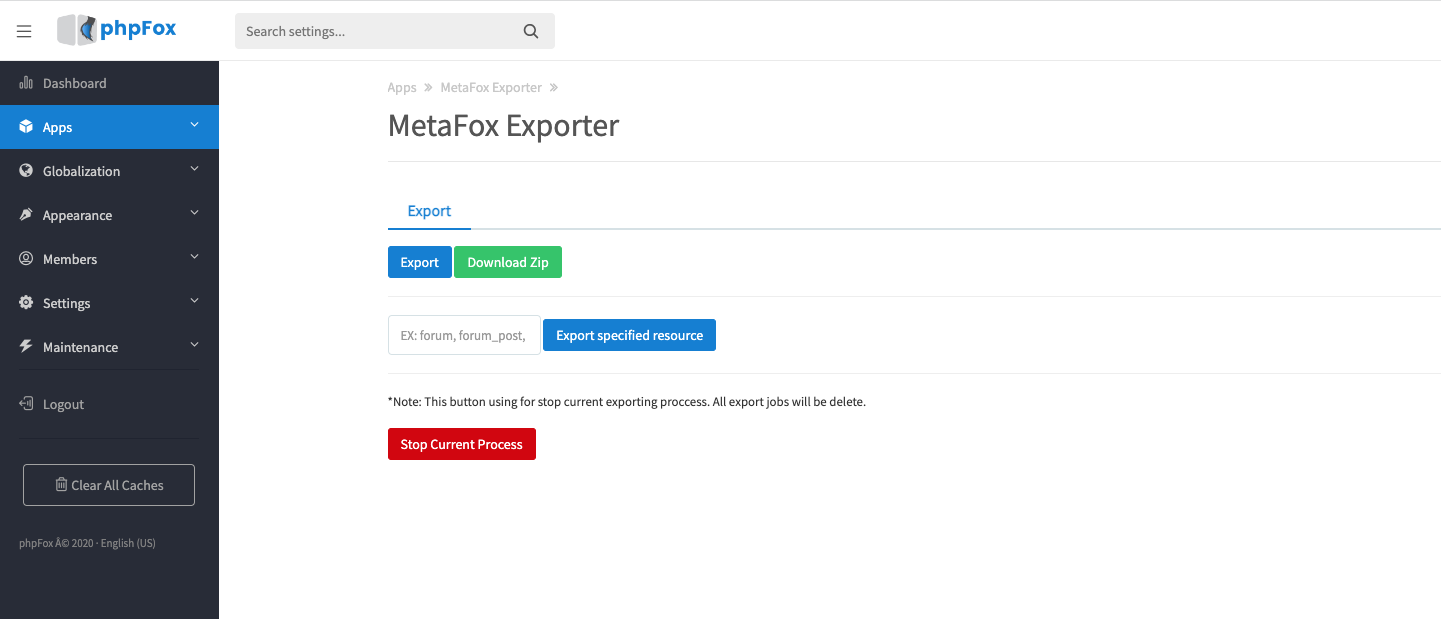Click the Appearance brush icon
Screen dimensions: 1441x619
coord(26,215)
